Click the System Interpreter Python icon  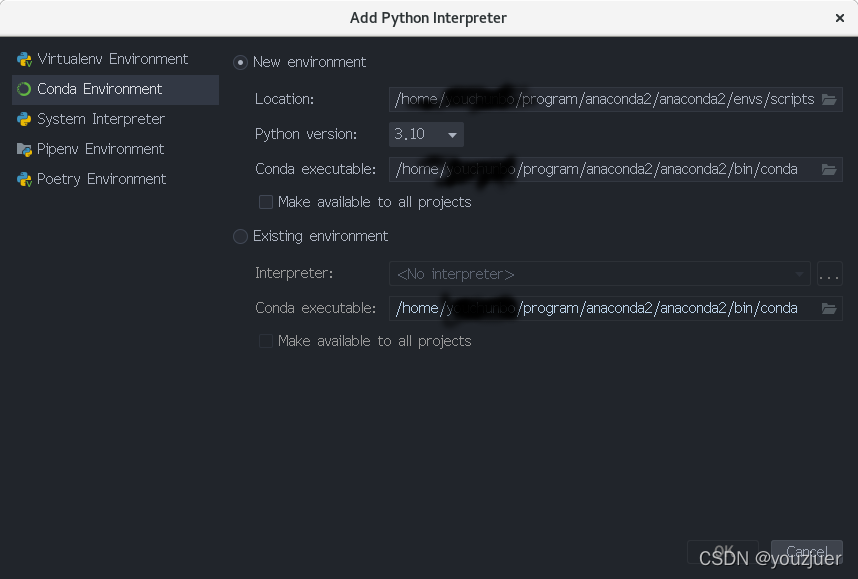pyautogui.click(x=22, y=119)
